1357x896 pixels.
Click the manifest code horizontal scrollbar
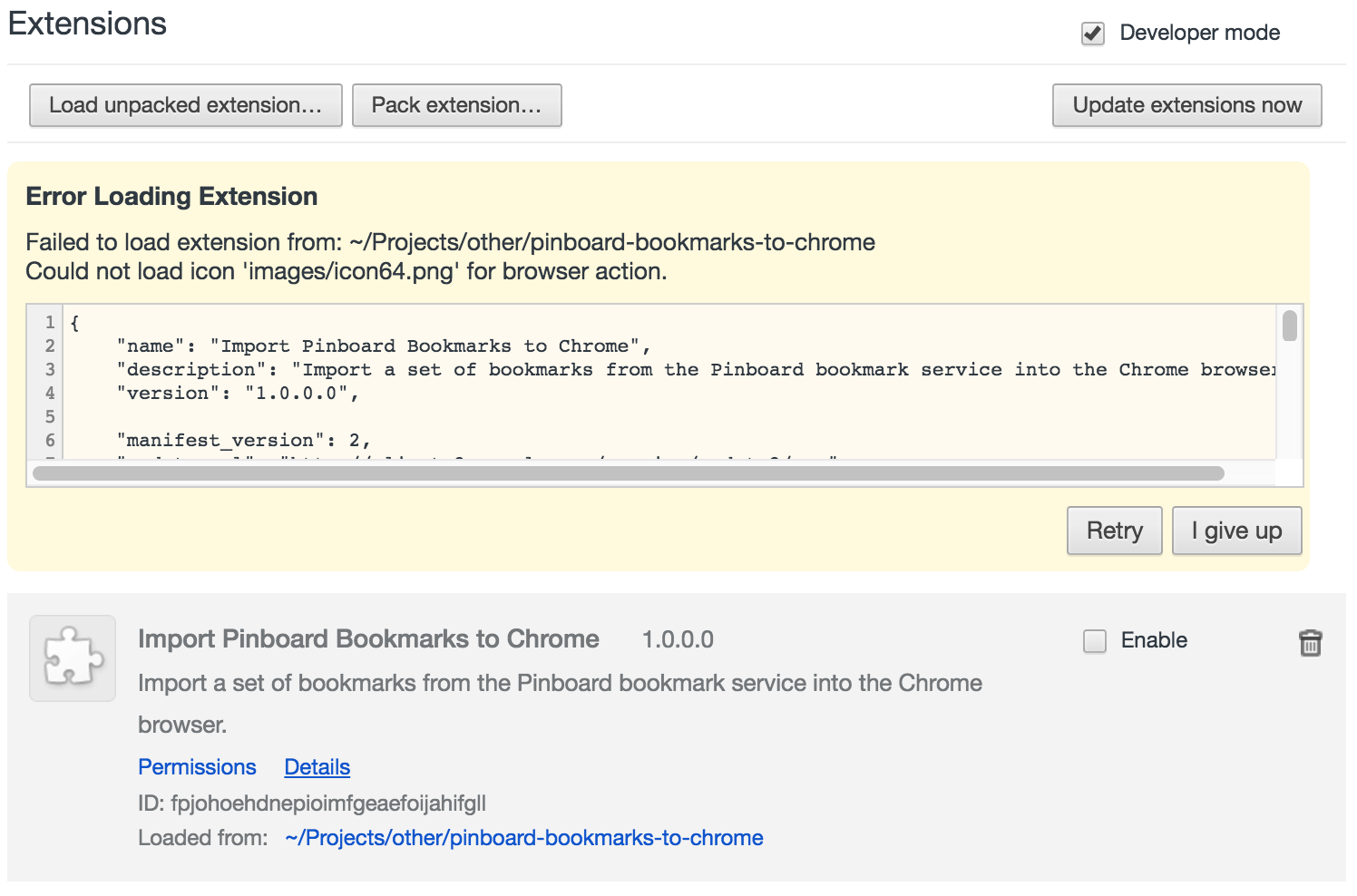(x=628, y=473)
